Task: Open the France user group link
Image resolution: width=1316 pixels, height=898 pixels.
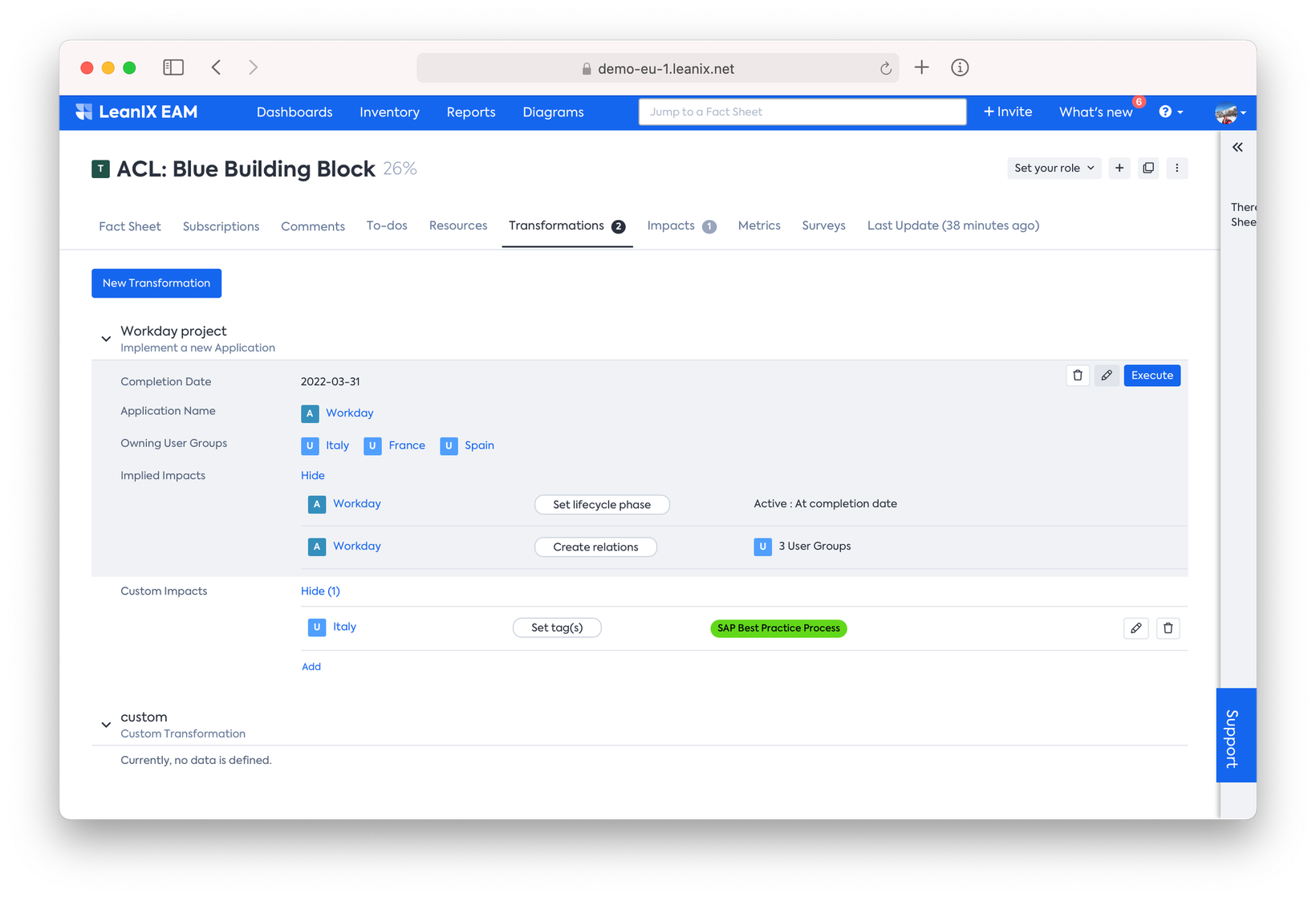Action: (407, 445)
